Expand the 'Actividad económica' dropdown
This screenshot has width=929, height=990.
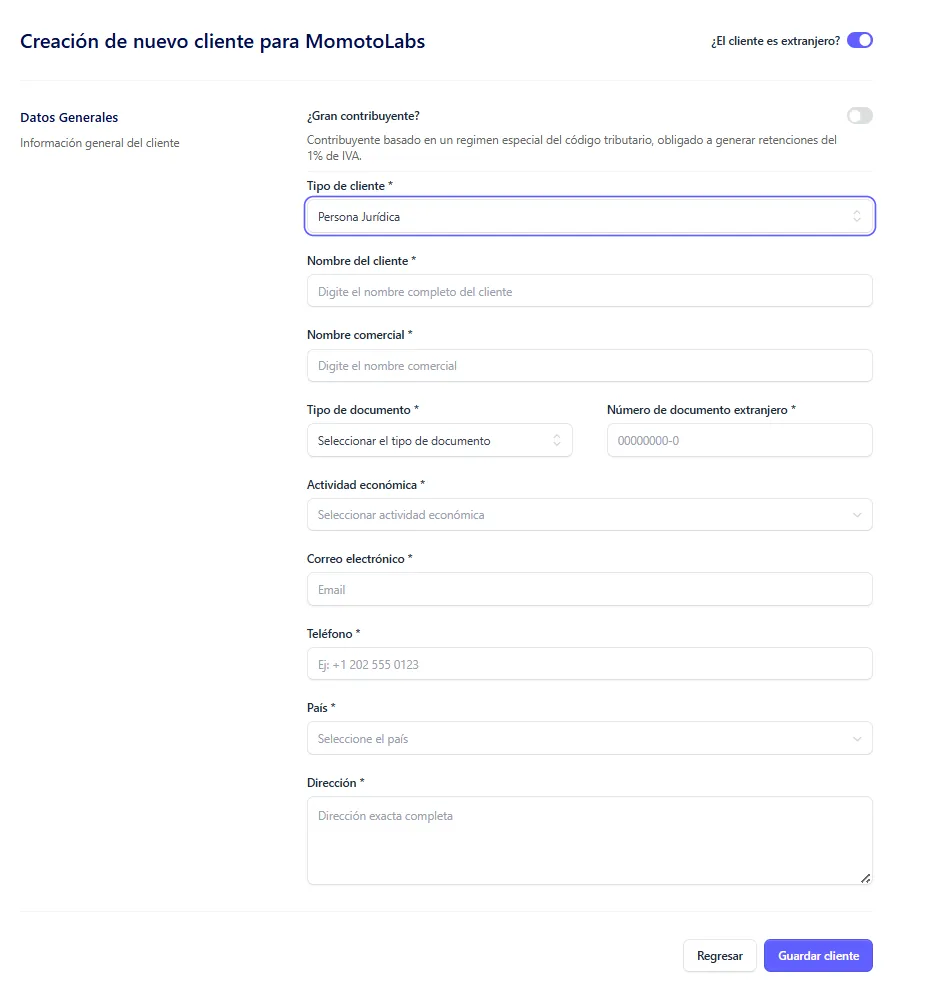(x=589, y=514)
